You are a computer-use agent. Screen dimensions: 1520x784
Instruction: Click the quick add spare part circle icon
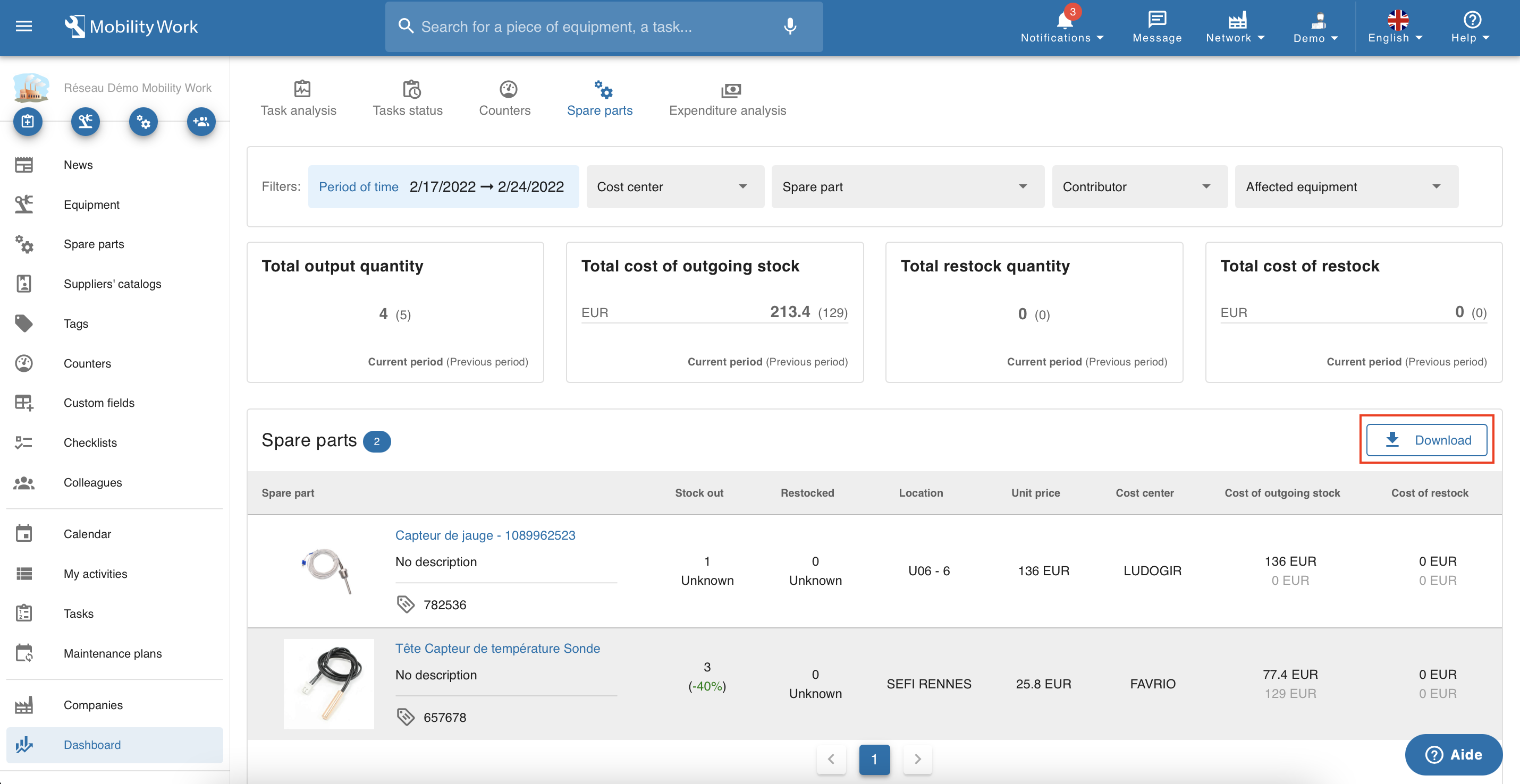[x=143, y=122]
